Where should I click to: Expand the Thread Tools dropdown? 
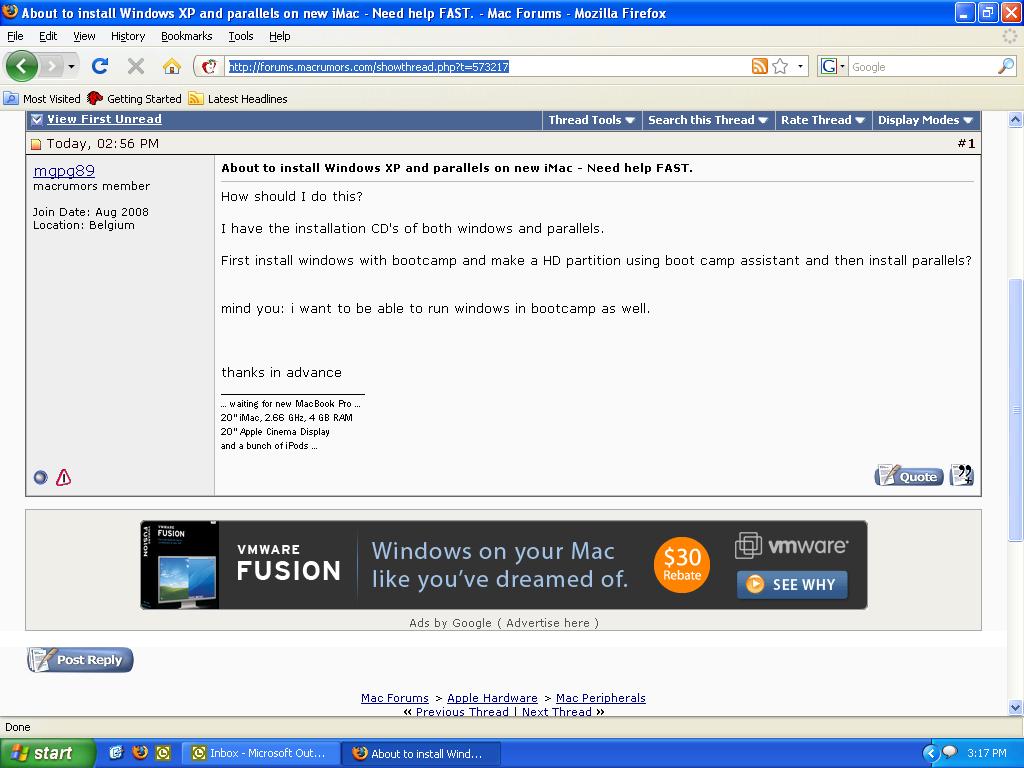(592, 120)
